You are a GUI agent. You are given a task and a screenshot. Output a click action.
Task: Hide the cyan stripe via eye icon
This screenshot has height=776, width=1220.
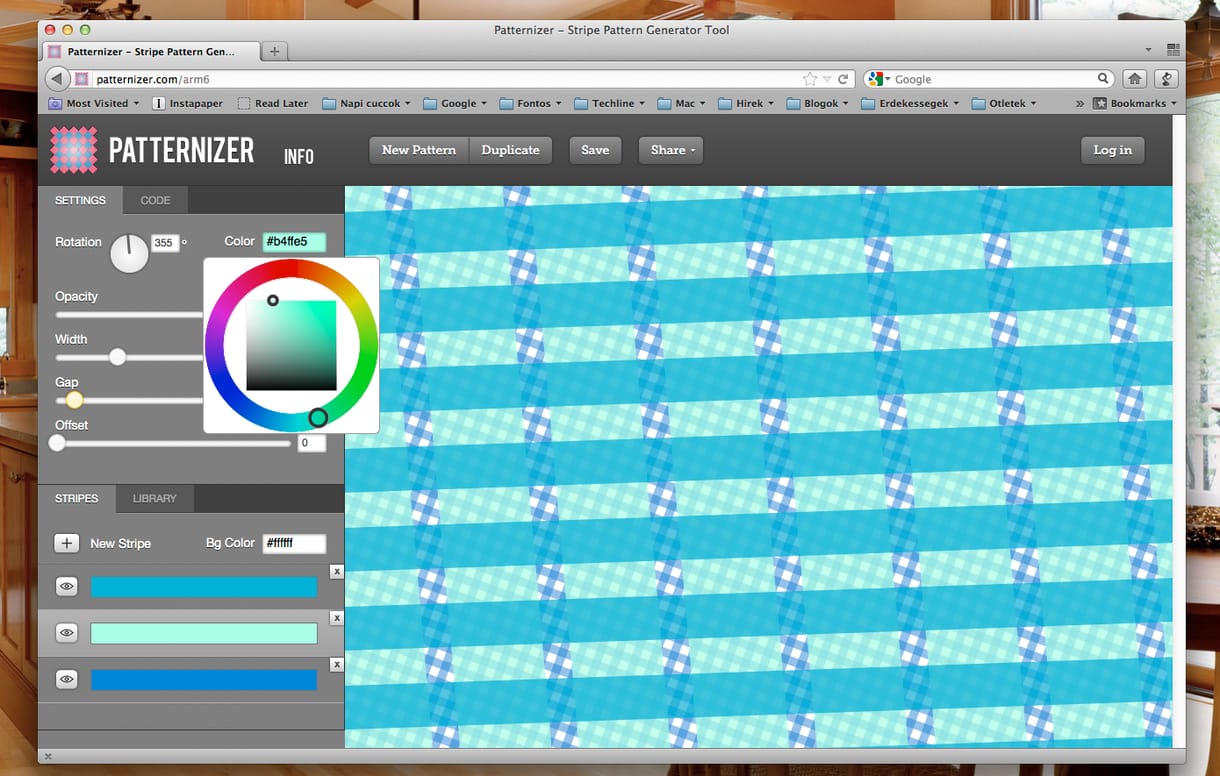(67, 586)
